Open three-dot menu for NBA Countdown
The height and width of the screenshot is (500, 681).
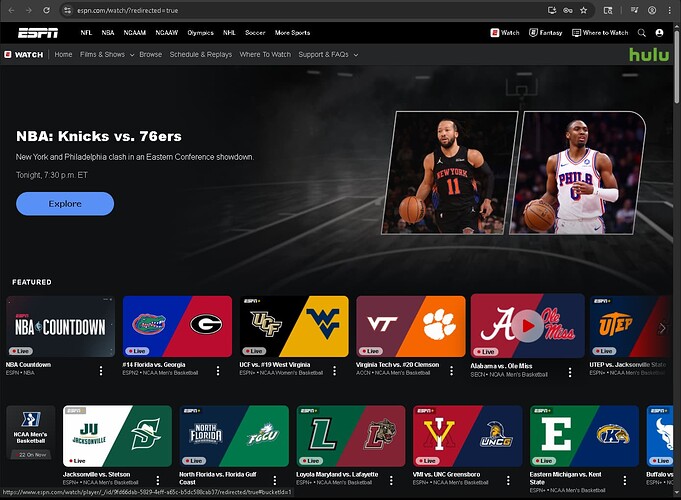(x=101, y=371)
